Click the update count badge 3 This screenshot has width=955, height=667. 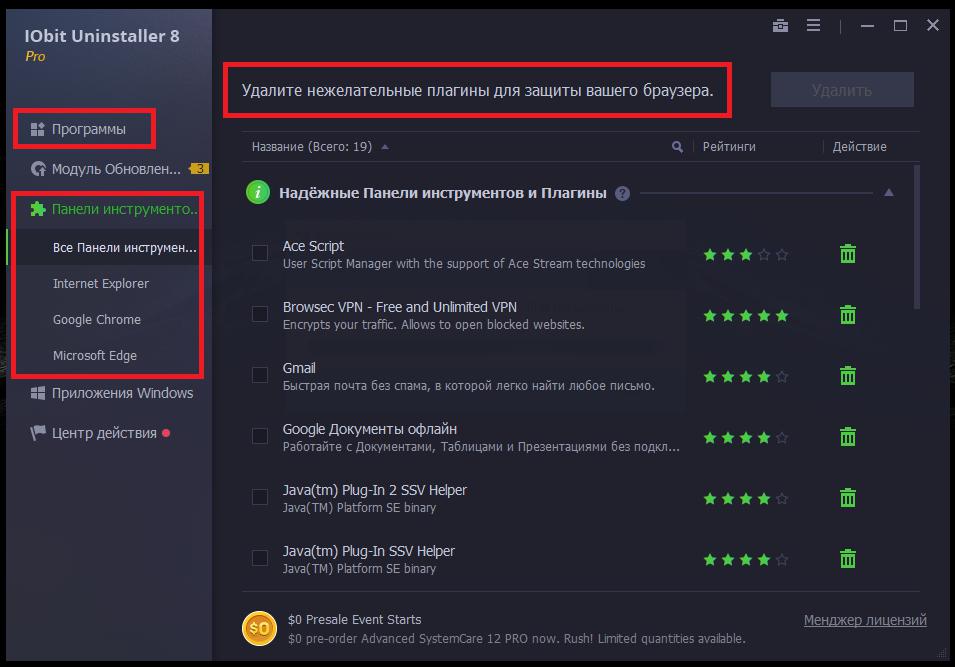[199, 169]
